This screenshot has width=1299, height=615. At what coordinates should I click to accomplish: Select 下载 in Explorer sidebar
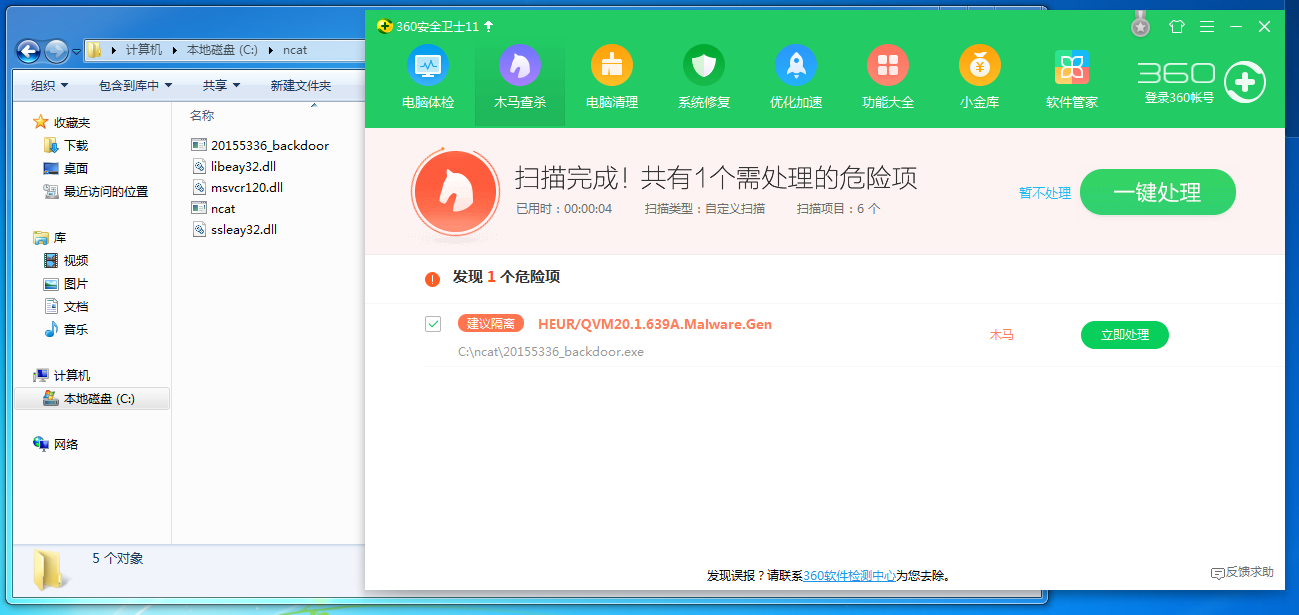pyautogui.click(x=66, y=145)
